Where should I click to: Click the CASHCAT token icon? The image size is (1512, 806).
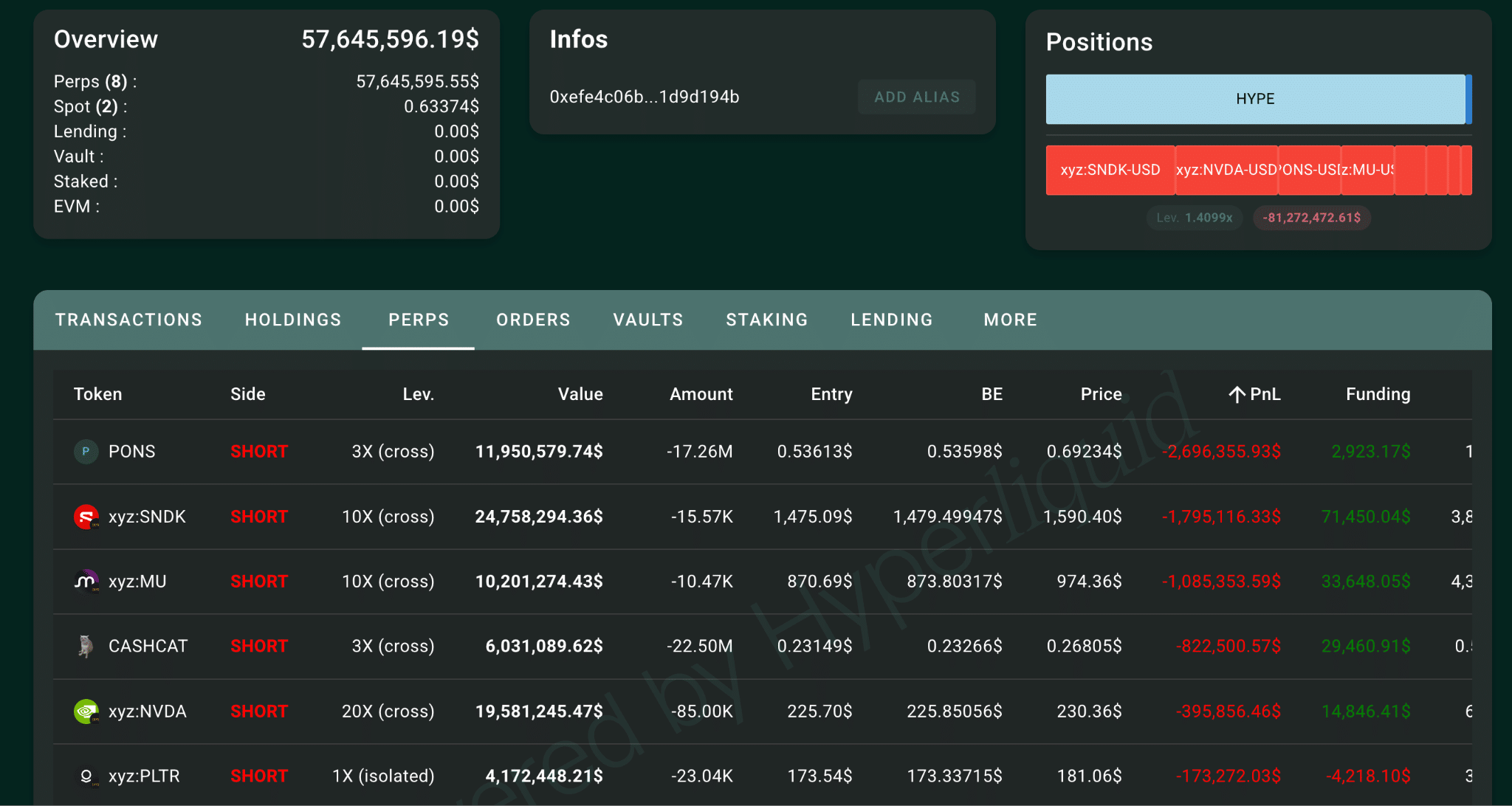coord(86,647)
